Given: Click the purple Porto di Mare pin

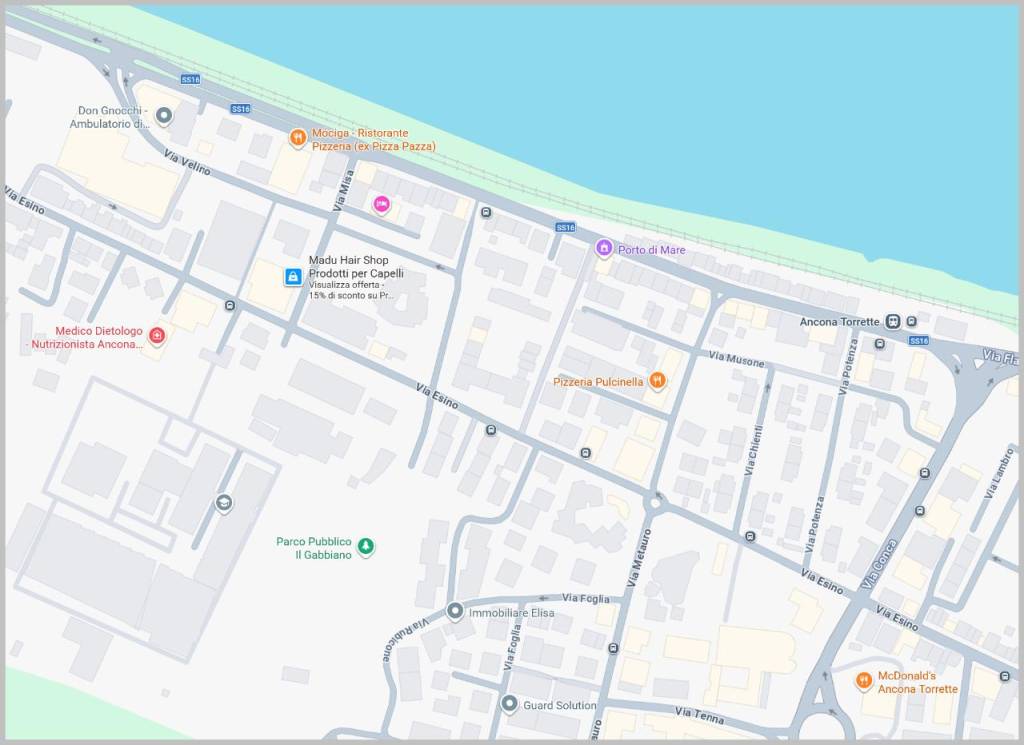Looking at the screenshot, I should point(604,248).
